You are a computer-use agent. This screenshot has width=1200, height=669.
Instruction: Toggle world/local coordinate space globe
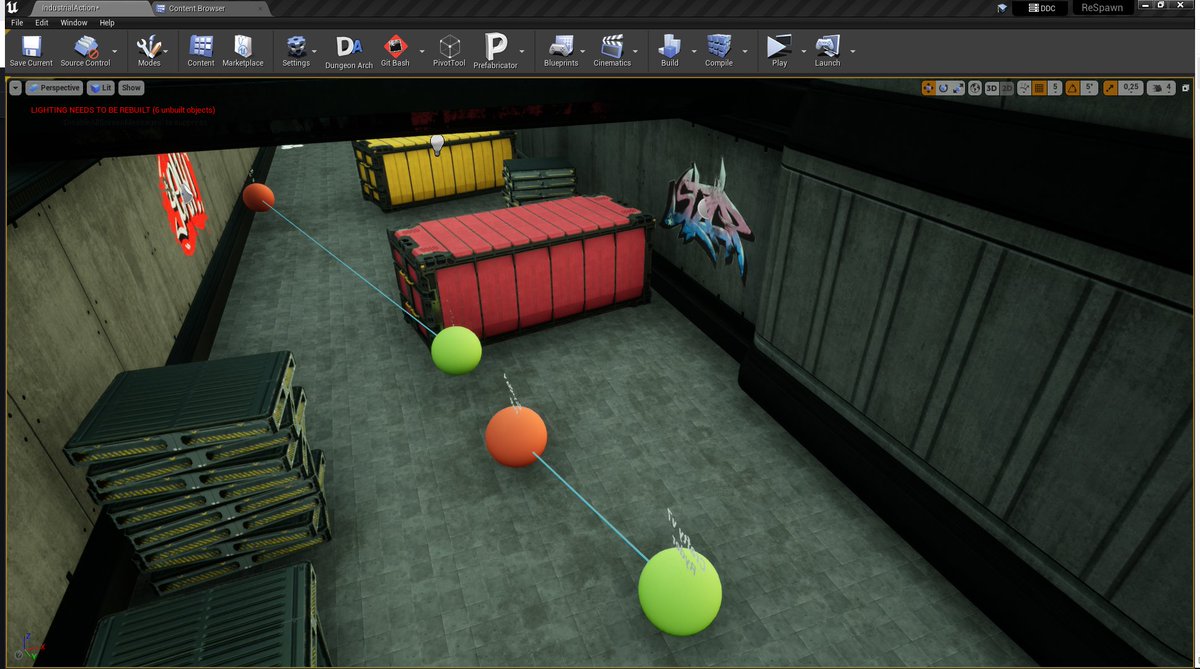pos(975,88)
